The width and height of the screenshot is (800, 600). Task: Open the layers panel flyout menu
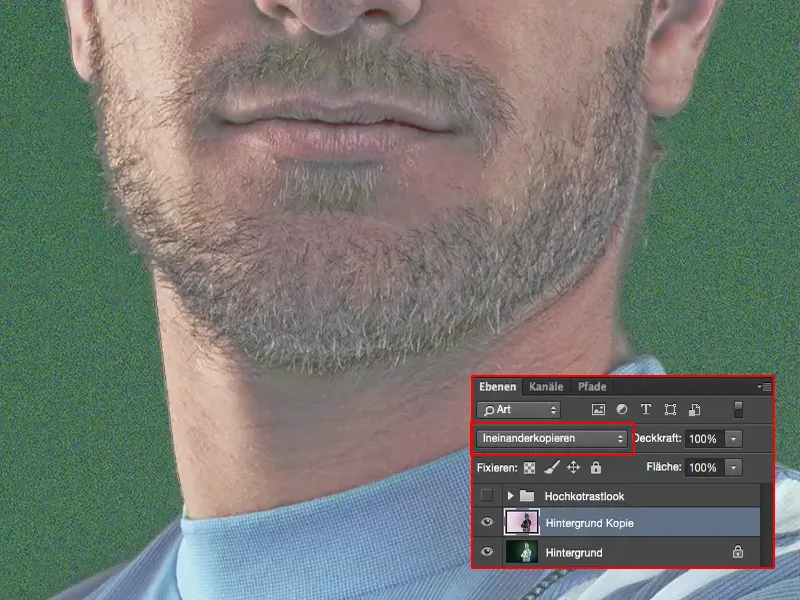click(x=765, y=387)
